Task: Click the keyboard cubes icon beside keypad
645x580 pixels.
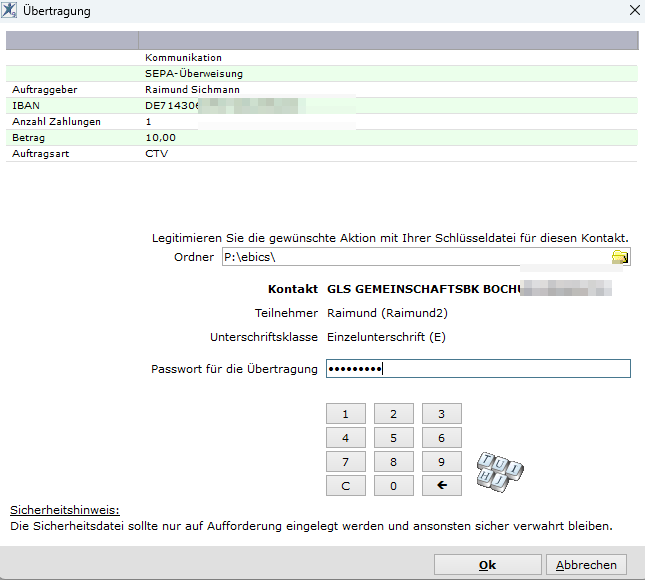Action: click(499, 469)
